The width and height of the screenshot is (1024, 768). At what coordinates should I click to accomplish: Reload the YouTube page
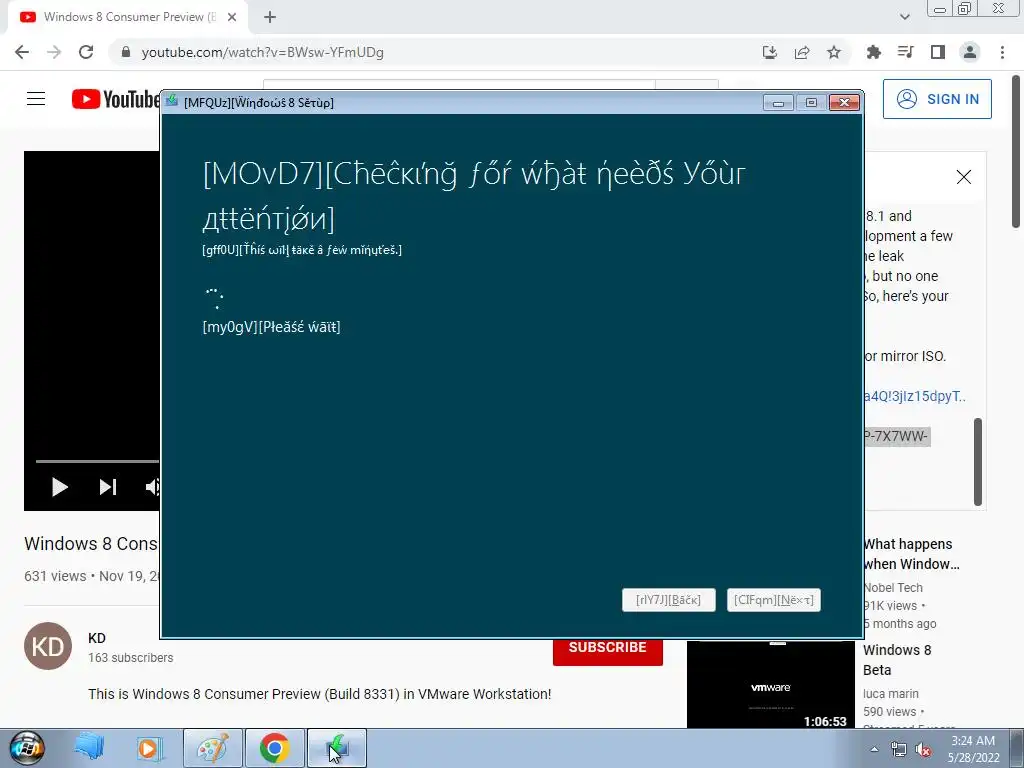point(86,52)
